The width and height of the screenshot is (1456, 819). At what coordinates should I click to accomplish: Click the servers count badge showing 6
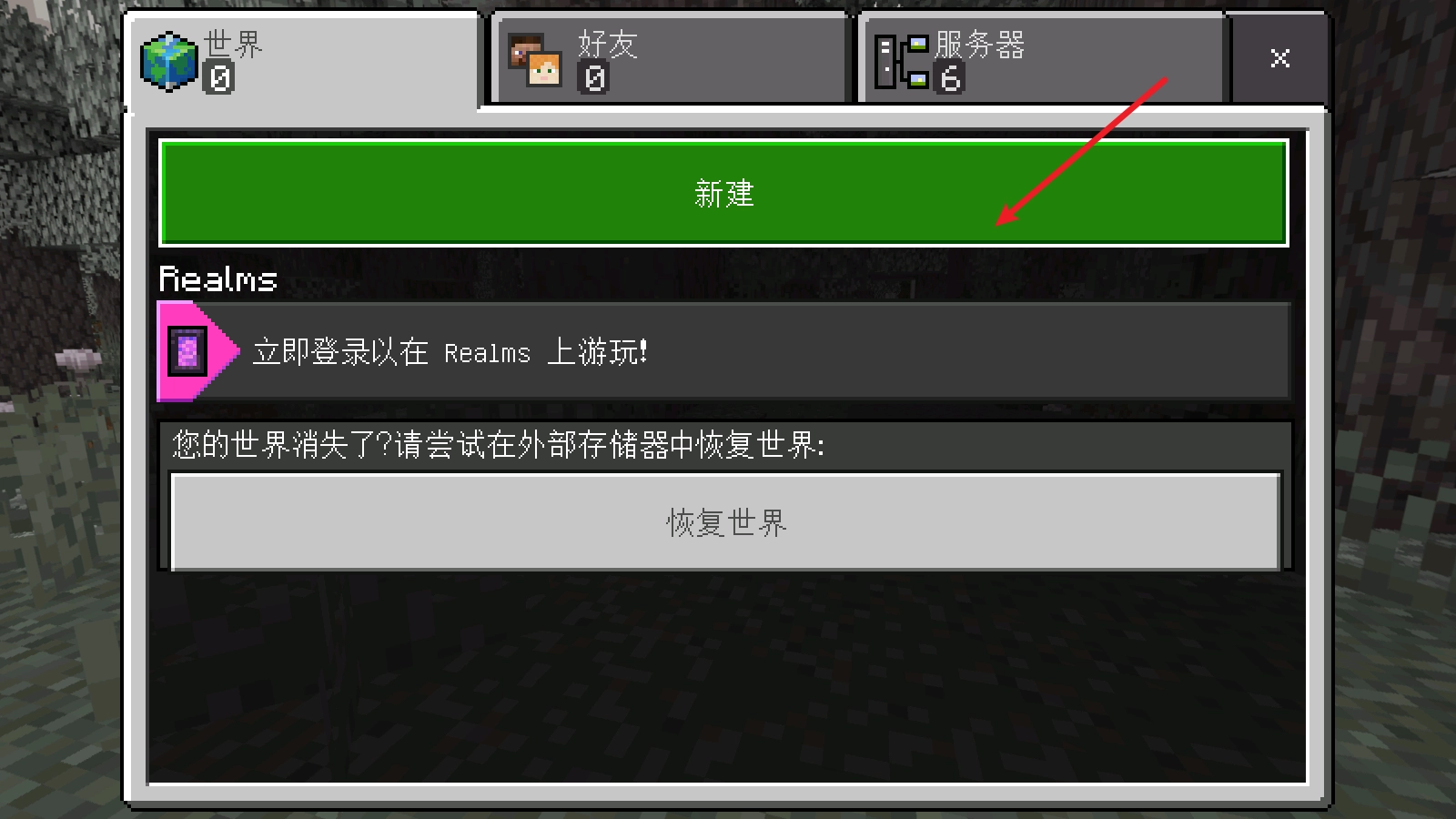pos(950,79)
